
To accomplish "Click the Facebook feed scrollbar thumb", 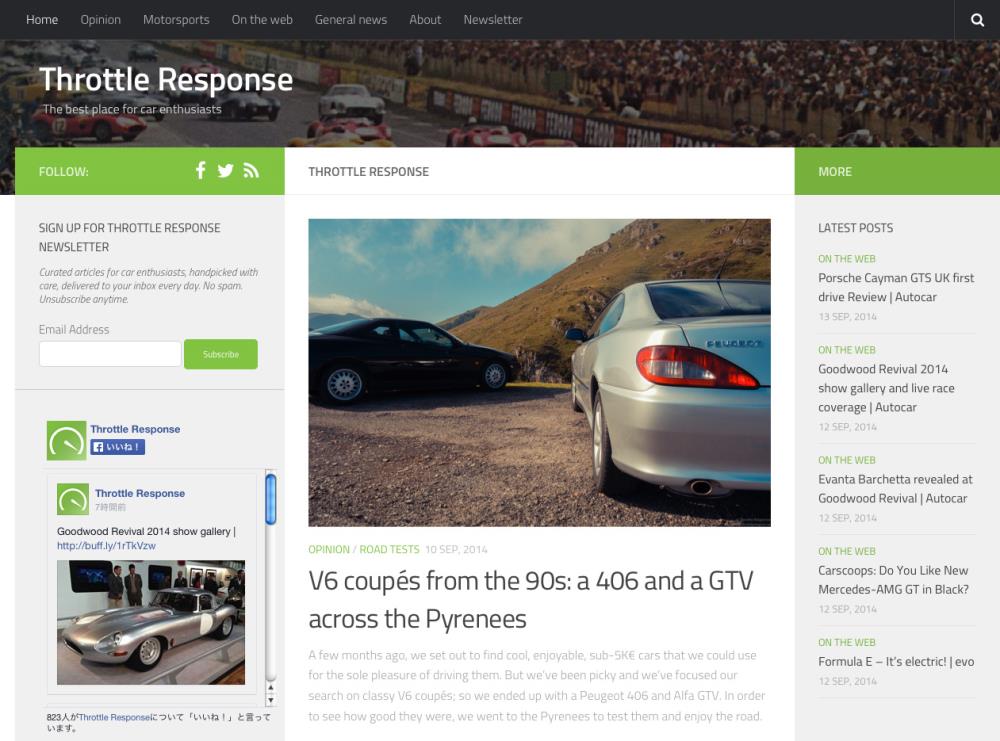I will pyautogui.click(x=270, y=499).
